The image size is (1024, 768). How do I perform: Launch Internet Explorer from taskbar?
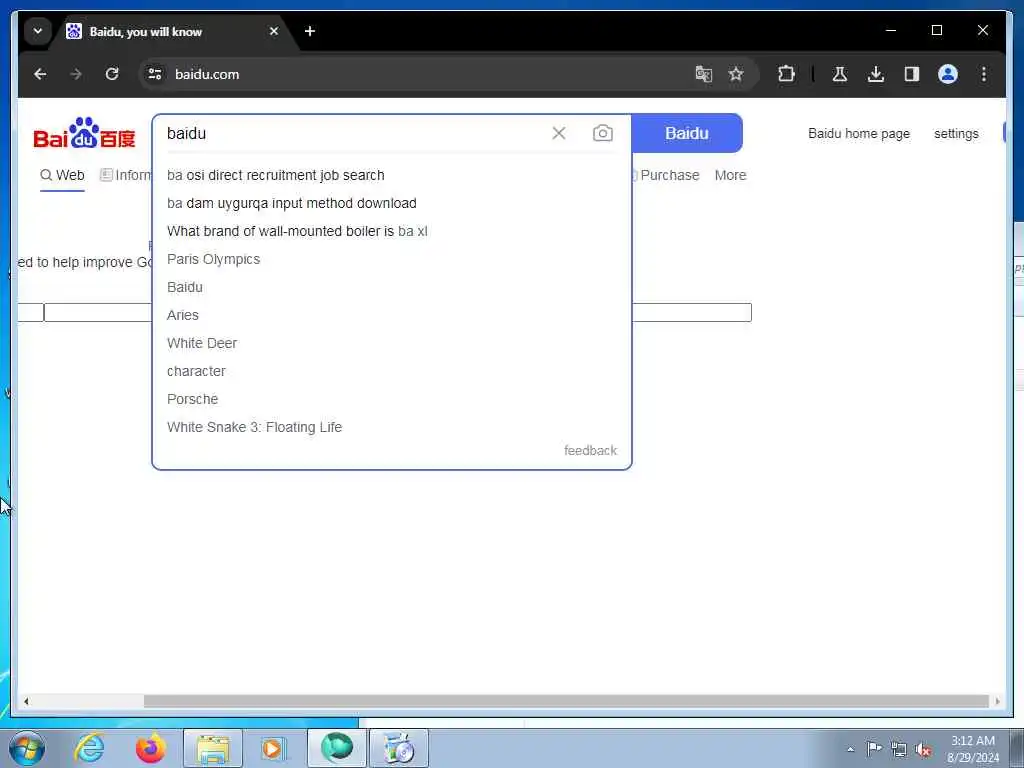(89, 748)
